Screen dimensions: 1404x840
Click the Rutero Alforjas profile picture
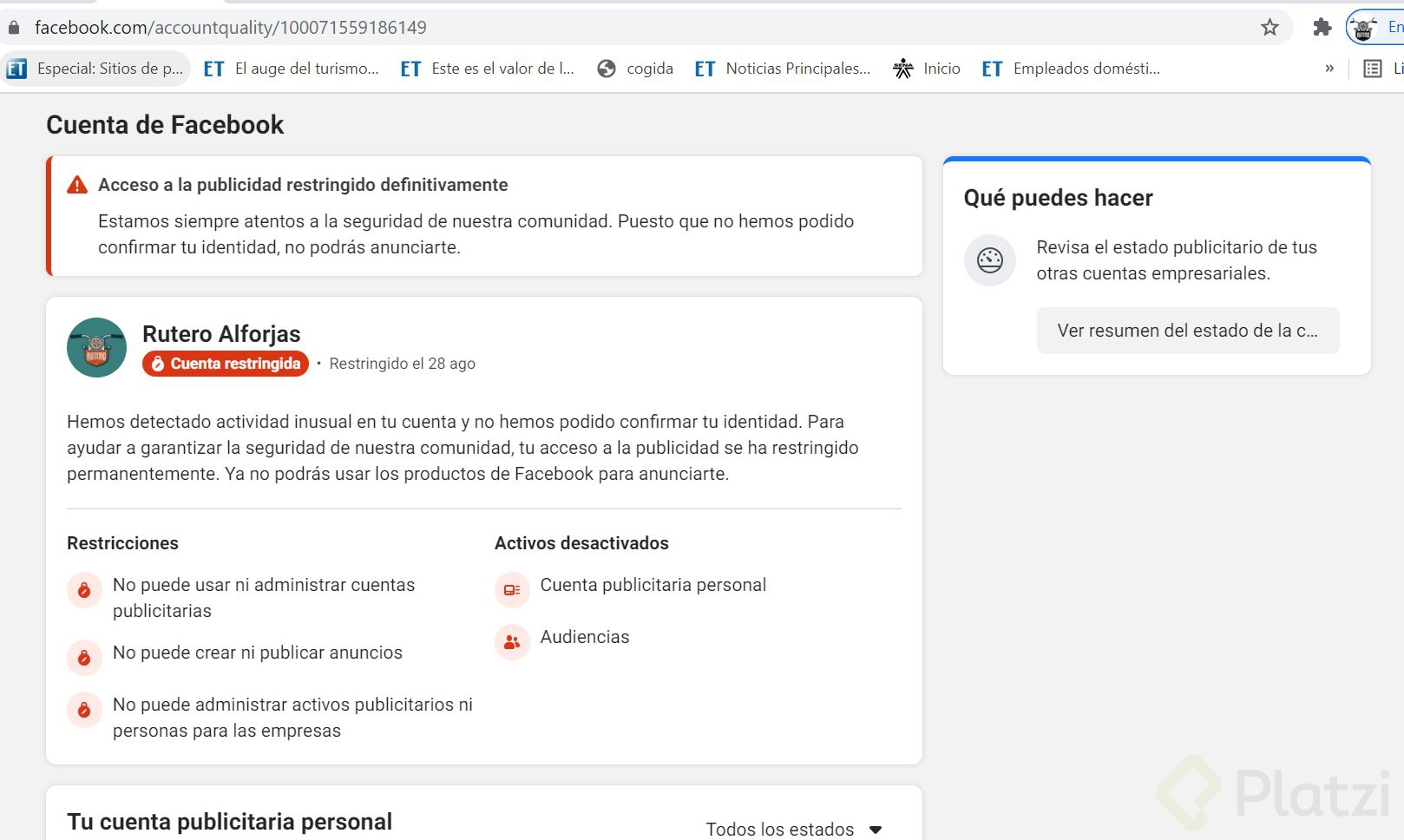(x=96, y=347)
